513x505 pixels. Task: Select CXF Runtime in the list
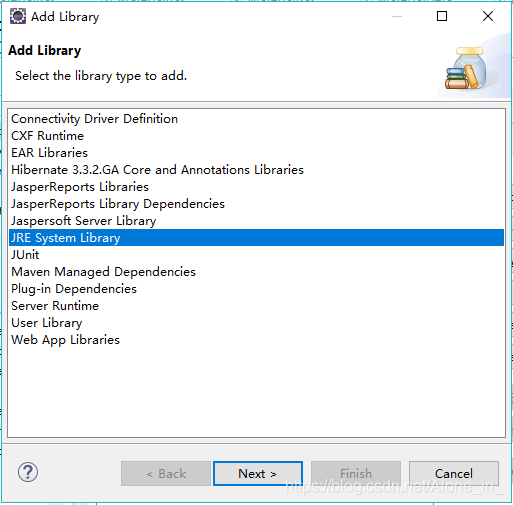pyautogui.click(x=256, y=136)
